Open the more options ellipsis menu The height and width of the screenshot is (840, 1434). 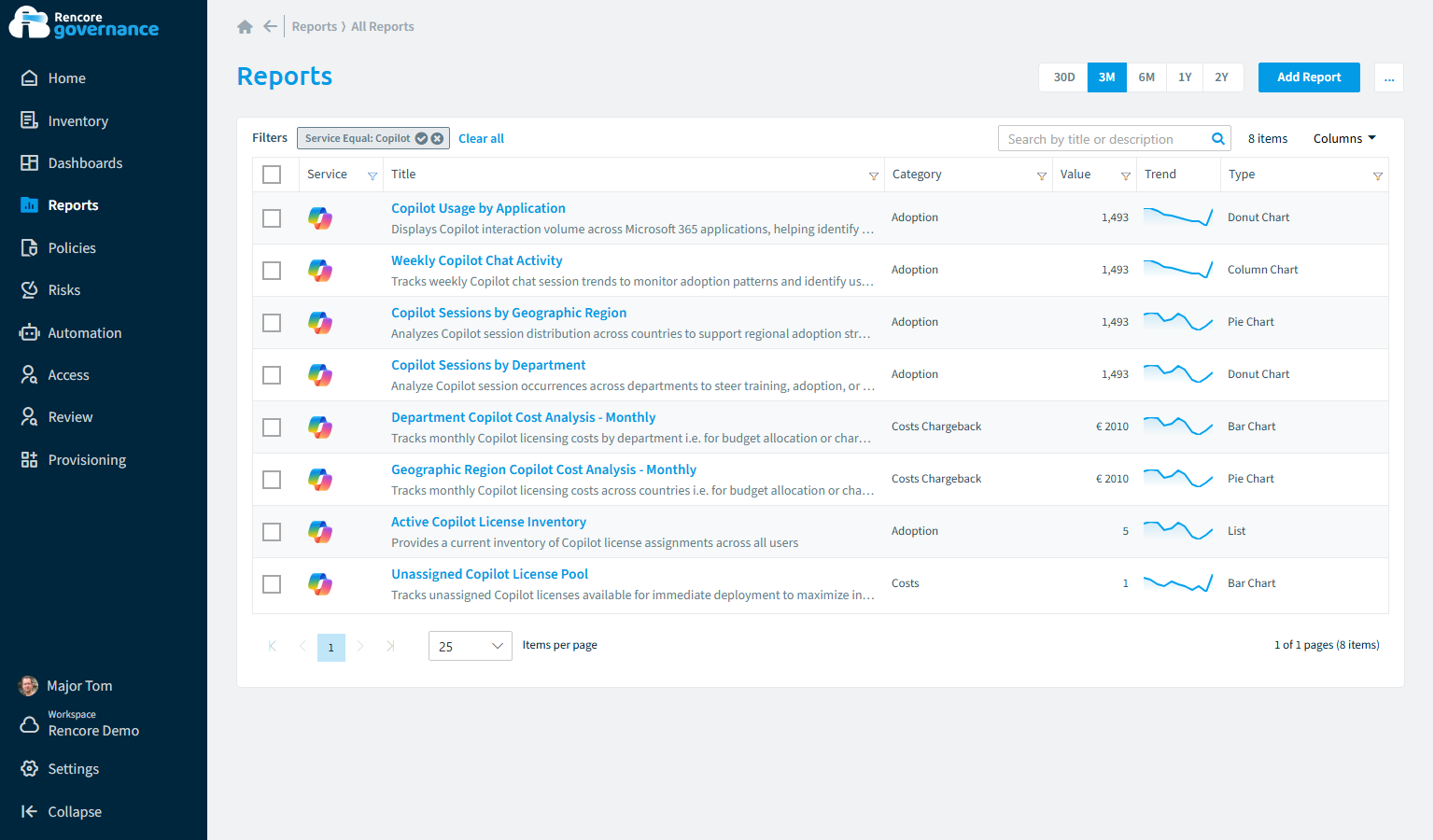[1389, 77]
